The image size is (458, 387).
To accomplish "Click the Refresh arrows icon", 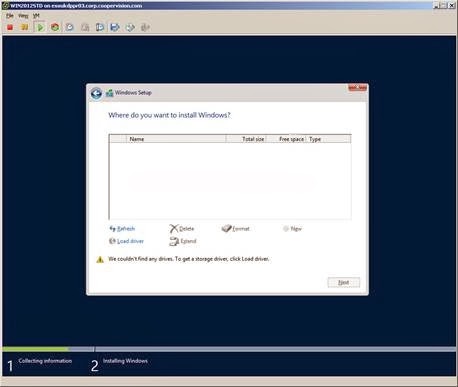I will (112, 229).
